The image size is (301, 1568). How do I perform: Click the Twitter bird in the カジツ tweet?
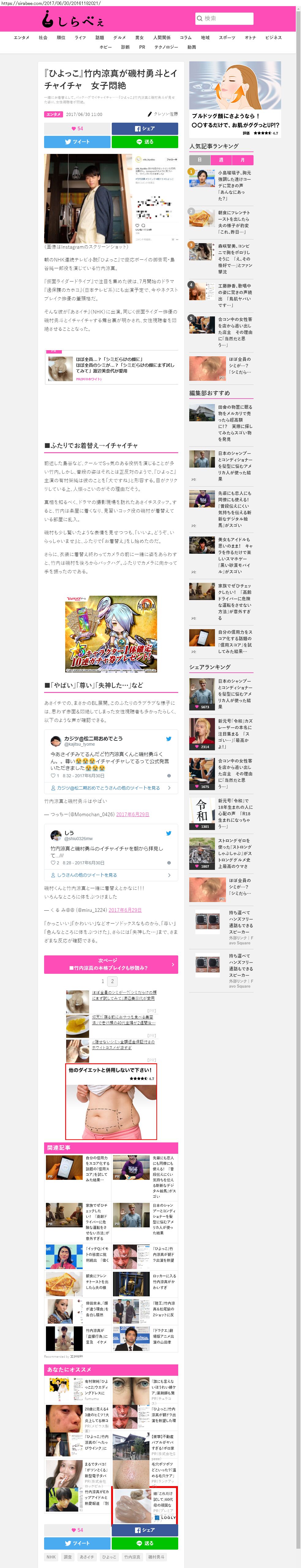[168, 739]
